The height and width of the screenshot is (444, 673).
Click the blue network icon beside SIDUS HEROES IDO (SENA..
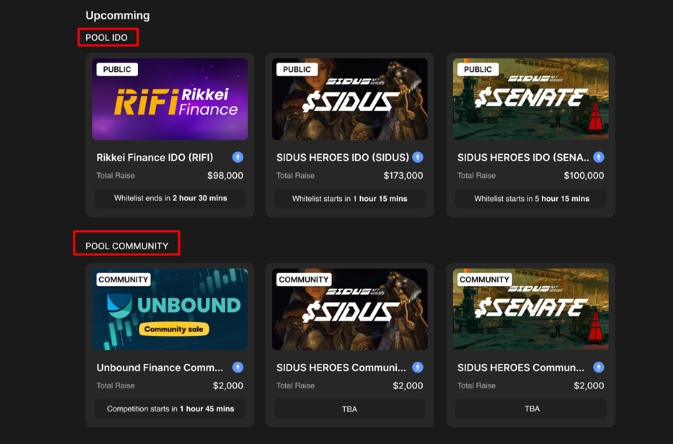(x=598, y=157)
